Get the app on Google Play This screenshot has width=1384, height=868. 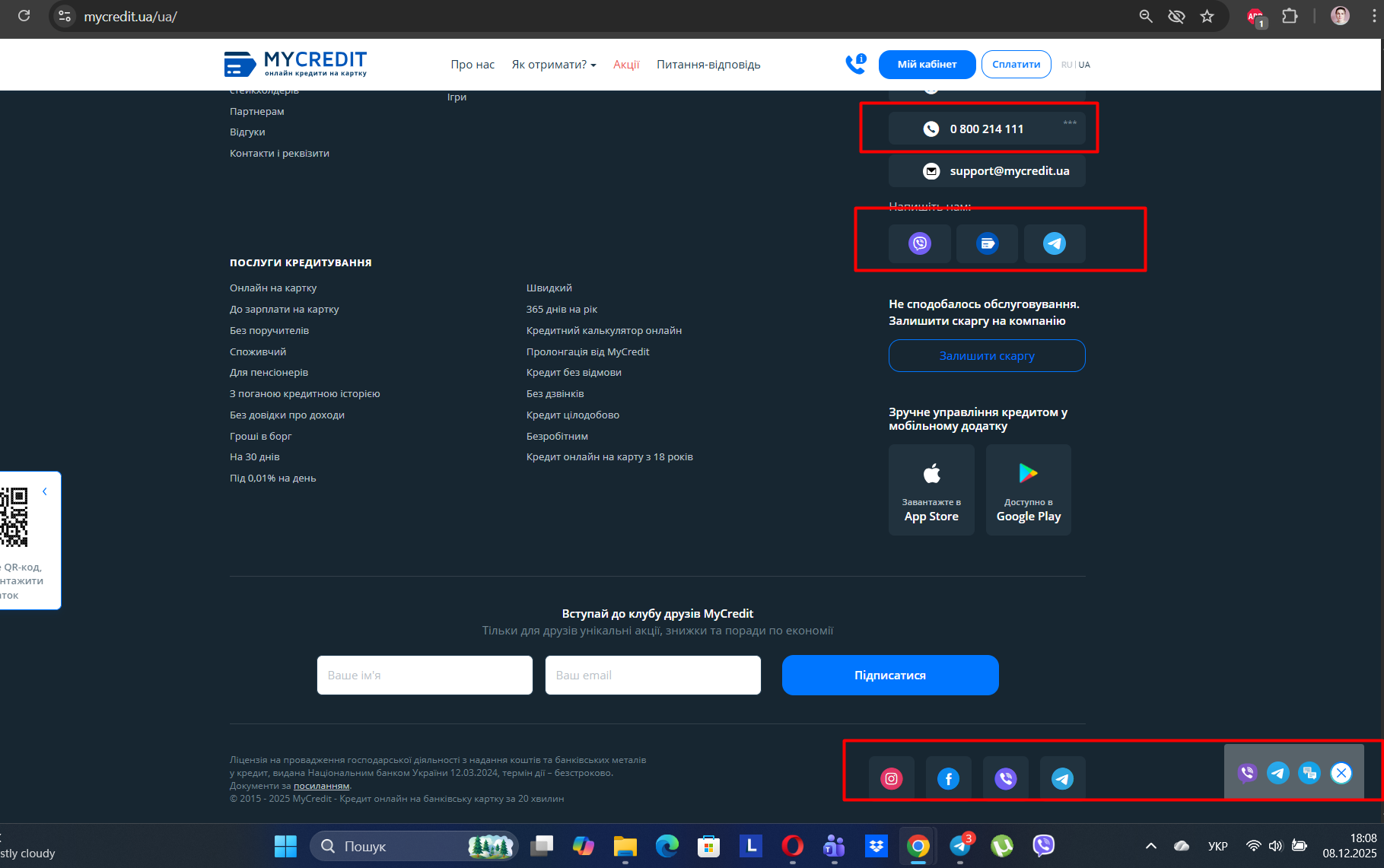point(1029,490)
